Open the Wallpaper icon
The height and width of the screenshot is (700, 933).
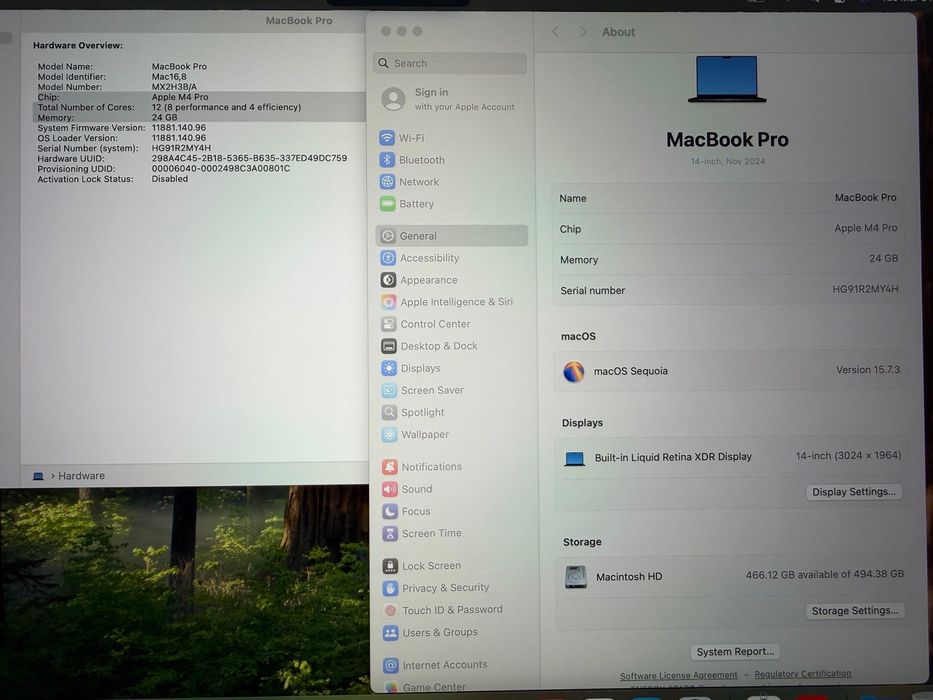coord(390,434)
